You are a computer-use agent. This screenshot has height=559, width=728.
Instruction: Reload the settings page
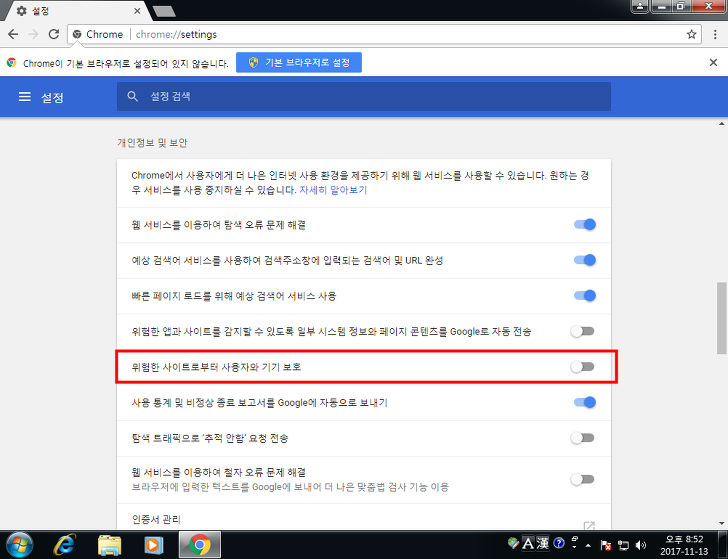pos(54,34)
